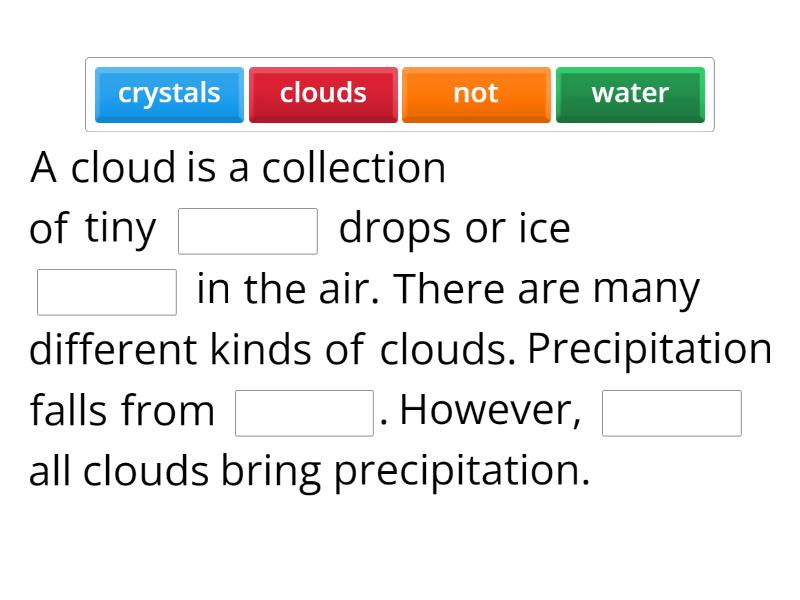Choose the green "water" word tile
800x600 pixels.
tap(630, 94)
